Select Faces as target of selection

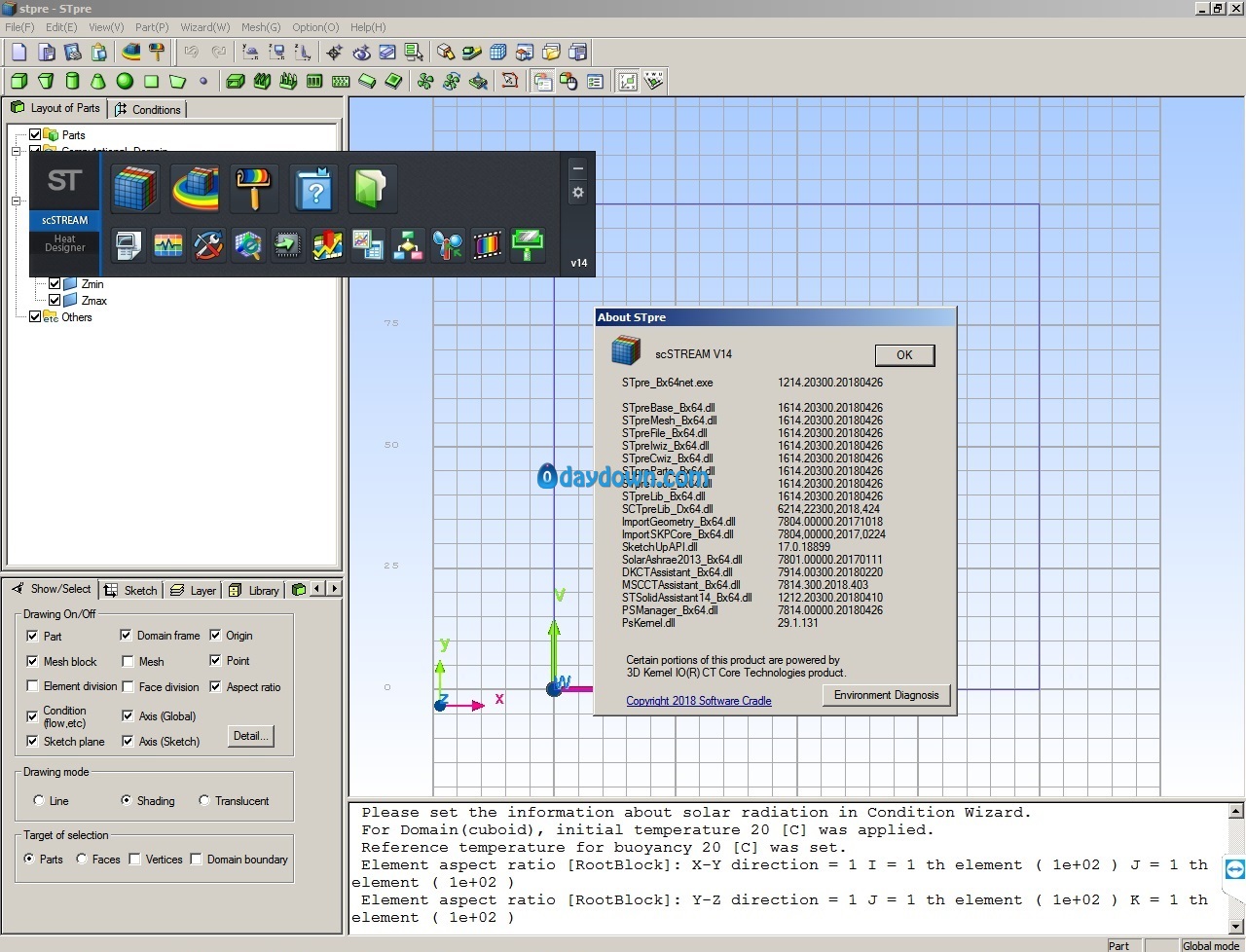coord(82,860)
